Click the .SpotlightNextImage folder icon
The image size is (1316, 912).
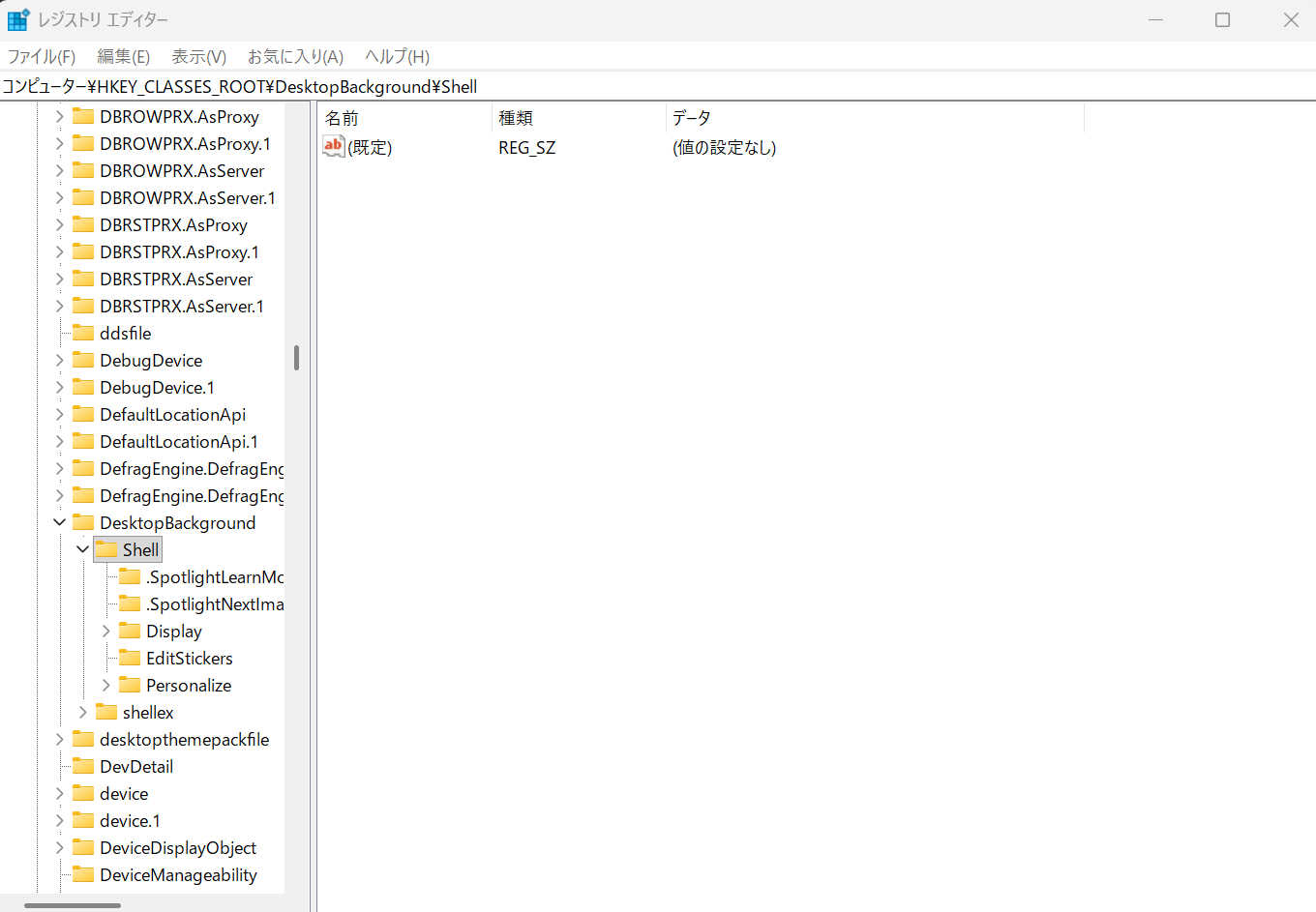130,604
